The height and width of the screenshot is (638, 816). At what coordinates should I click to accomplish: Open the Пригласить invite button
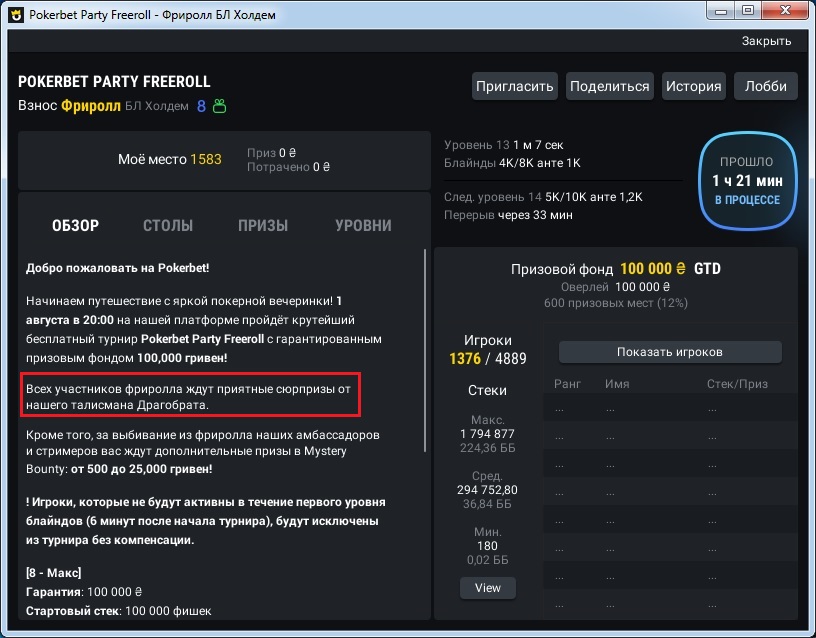514,86
